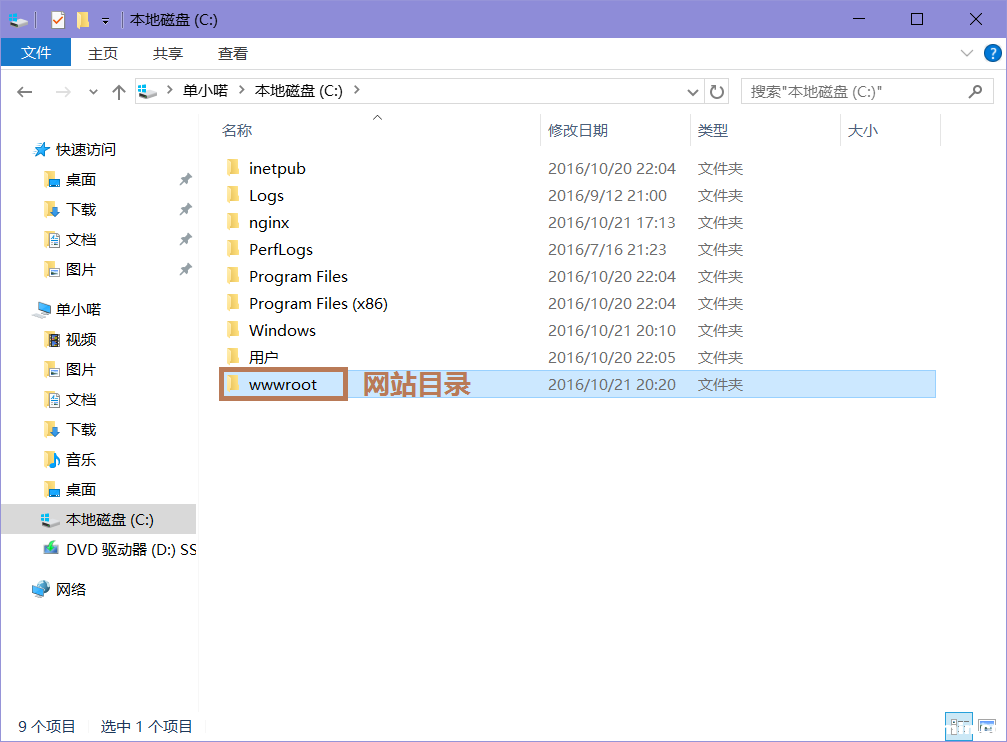The image size is (1007, 742).
Task: Click the inetpub folder name
Action: click(x=277, y=168)
